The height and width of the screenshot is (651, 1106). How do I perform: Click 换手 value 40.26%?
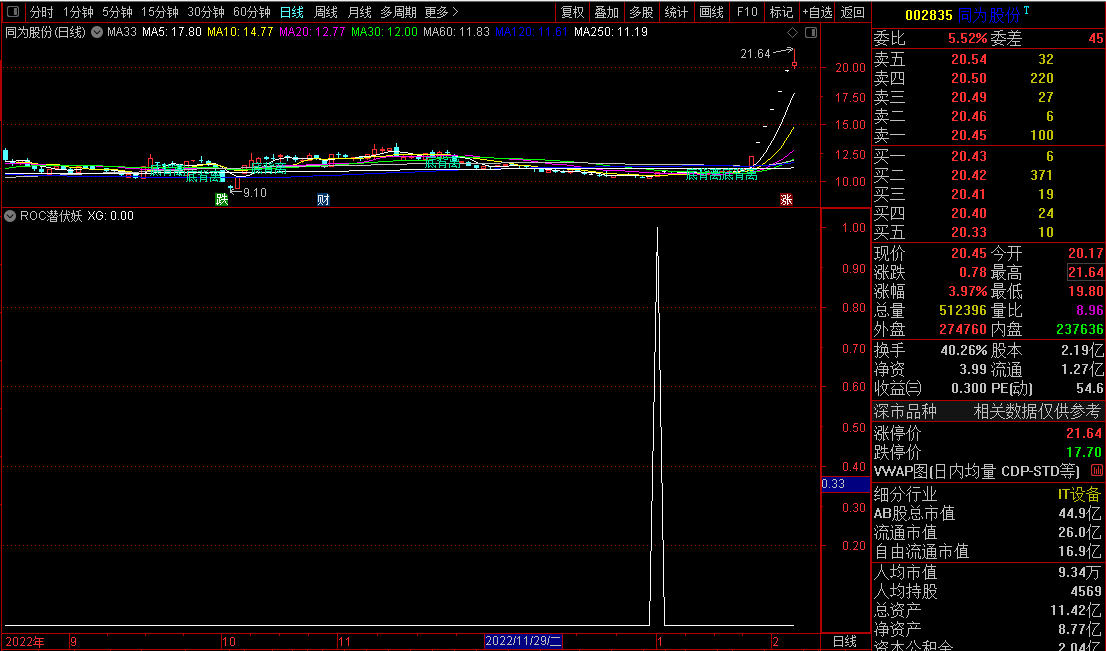click(964, 350)
